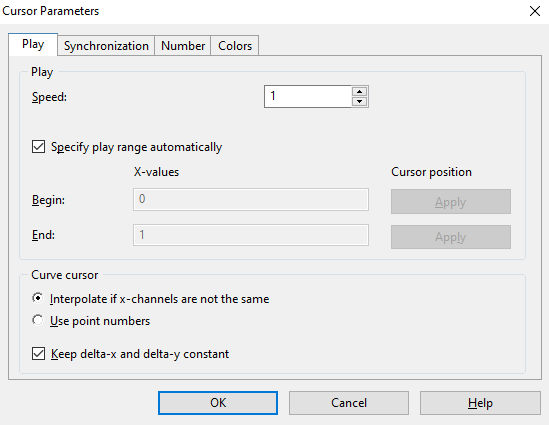The width and height of the screenshot is (549, 425).
Task: Increase Speed with the up spinner arrow
Action: (359, 91)
